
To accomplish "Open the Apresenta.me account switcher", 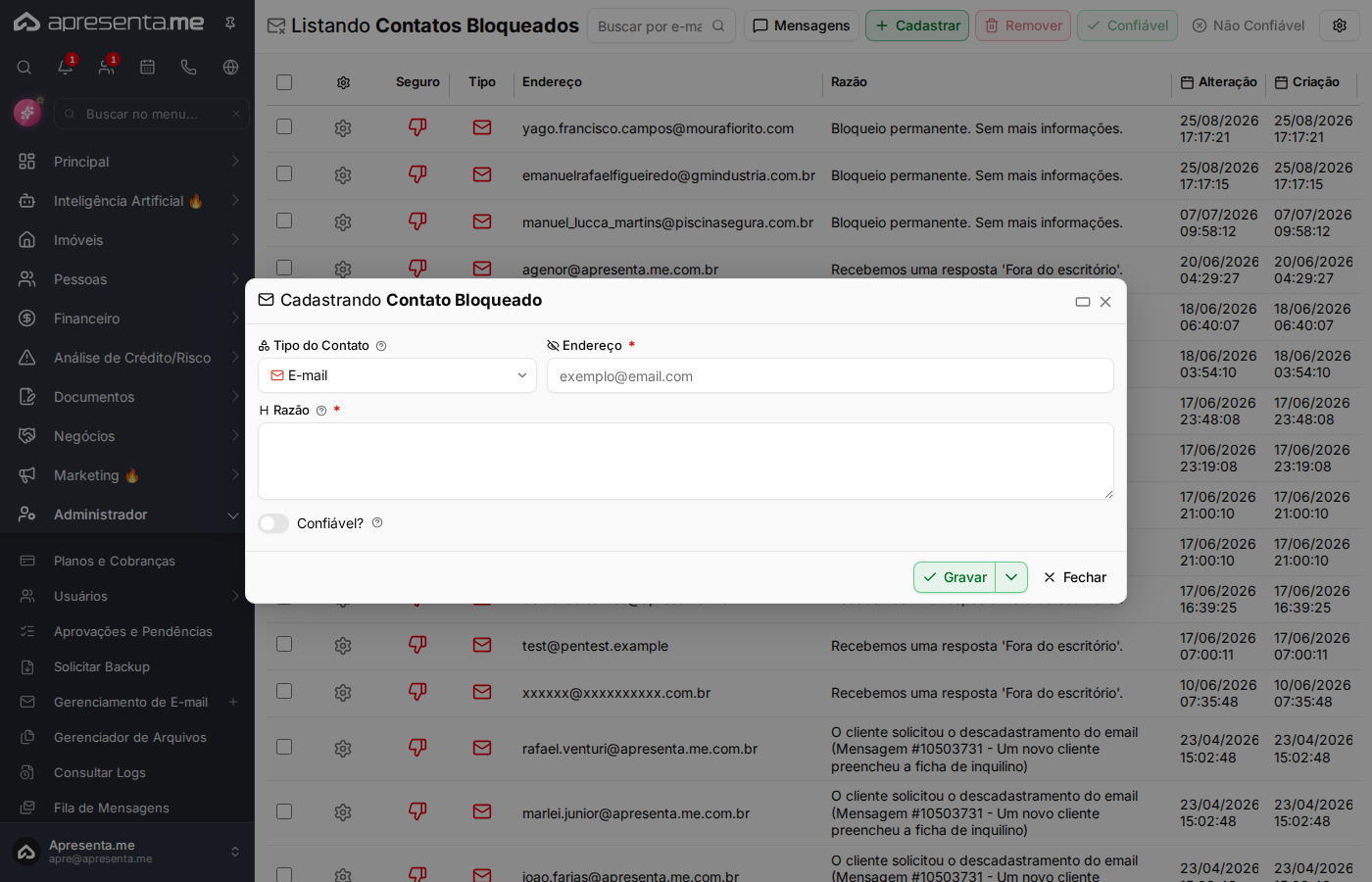I will coord(127,852).
